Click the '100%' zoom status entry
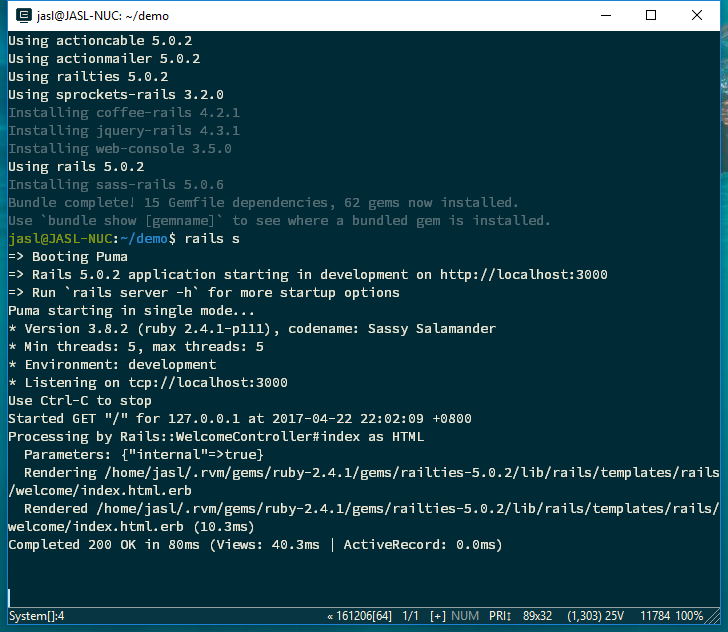 click(x=689, y=616)
